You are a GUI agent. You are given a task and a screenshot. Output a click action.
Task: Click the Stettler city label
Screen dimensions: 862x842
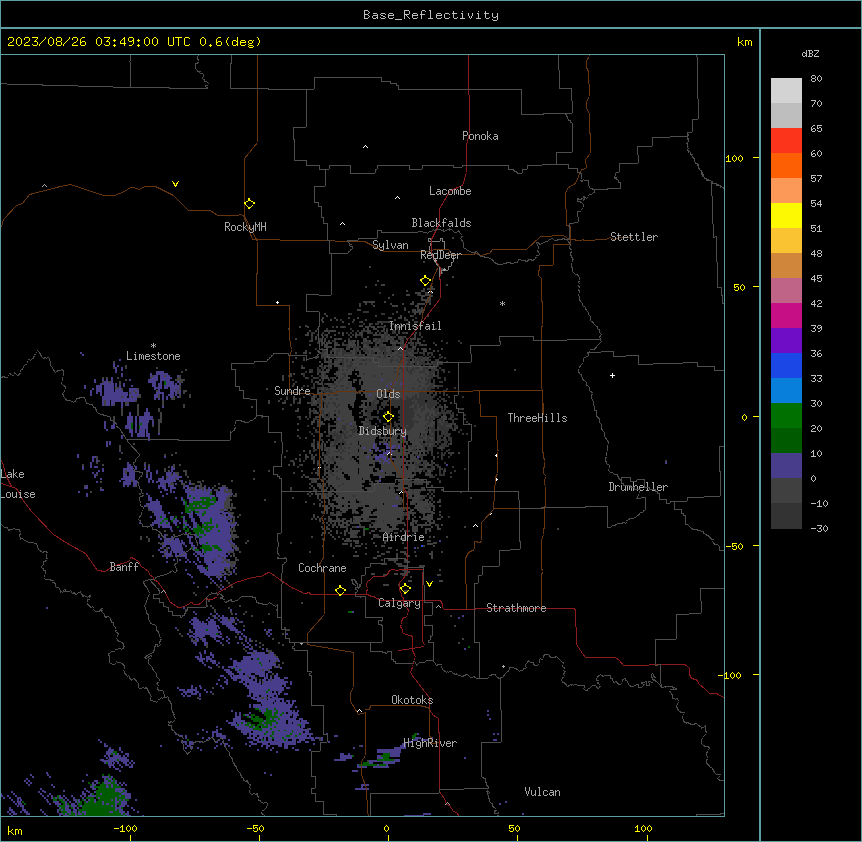(634, 237)
